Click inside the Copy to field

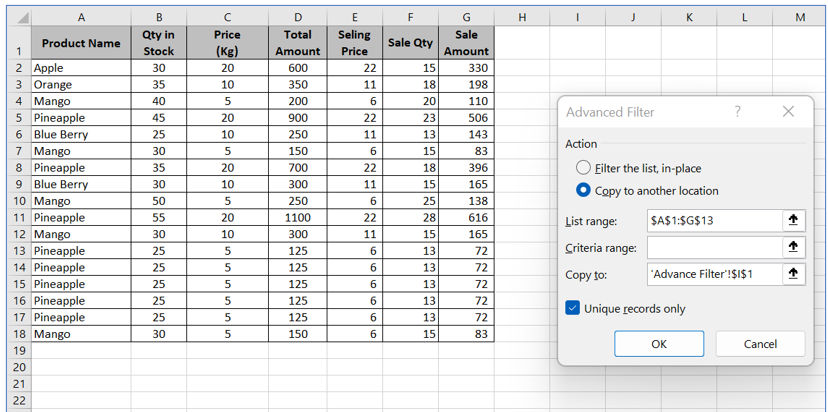point(713,273)
